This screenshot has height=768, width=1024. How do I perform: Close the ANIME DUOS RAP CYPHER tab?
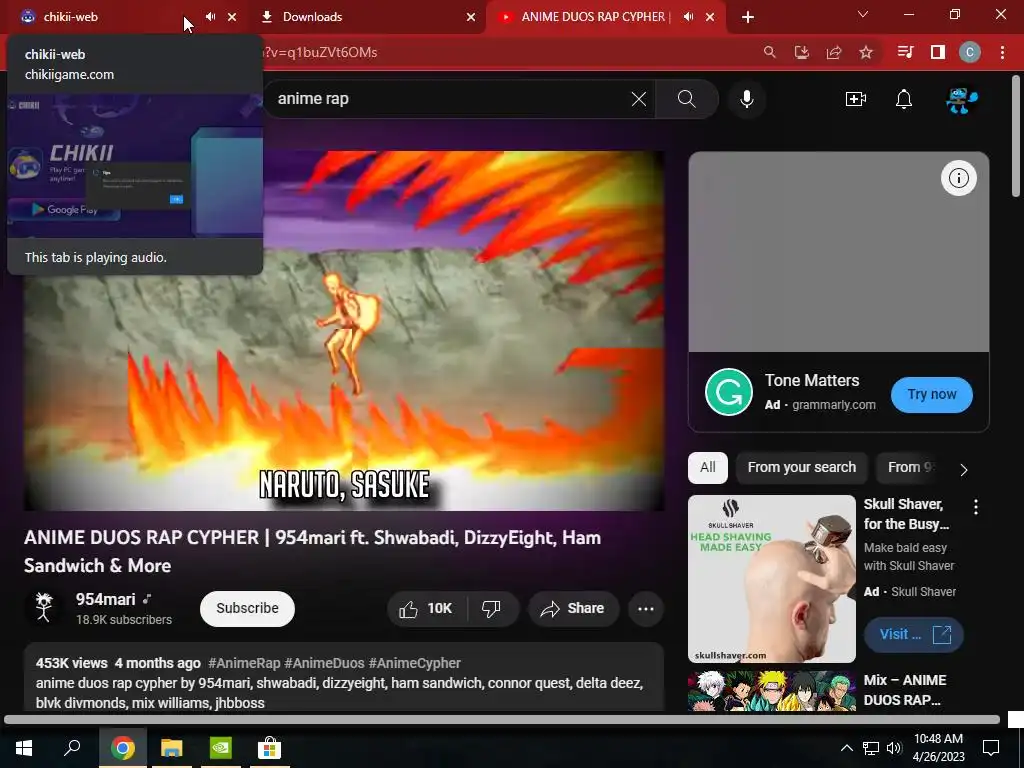tap(710, 17)
